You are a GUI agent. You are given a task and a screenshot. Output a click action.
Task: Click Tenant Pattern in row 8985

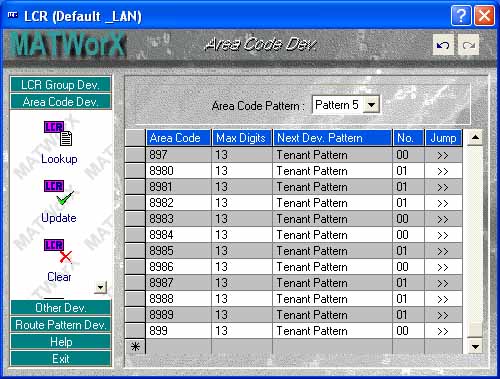tap(333, 251)
